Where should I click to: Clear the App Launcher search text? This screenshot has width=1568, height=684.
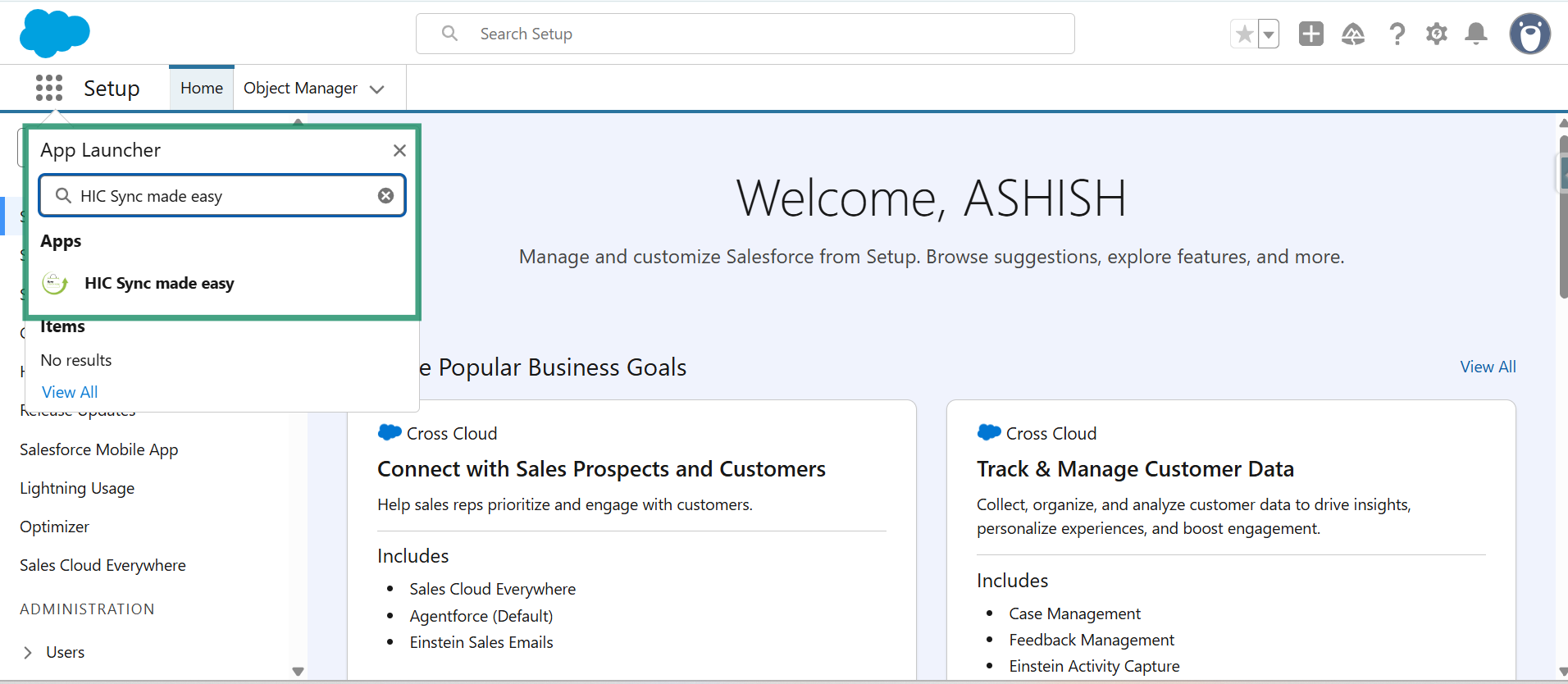pos(385,195)
